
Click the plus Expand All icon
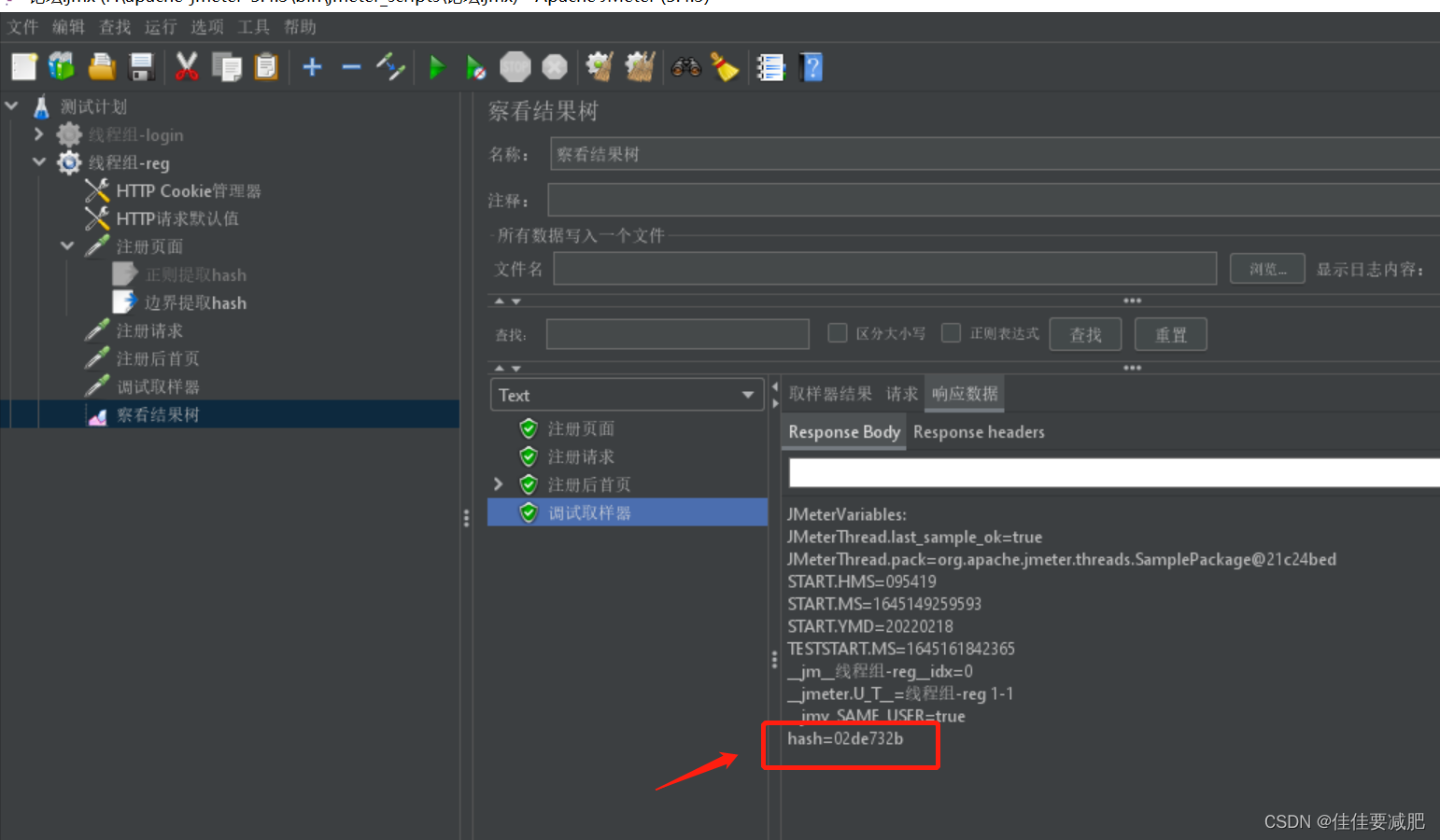(x=313, y=67)
